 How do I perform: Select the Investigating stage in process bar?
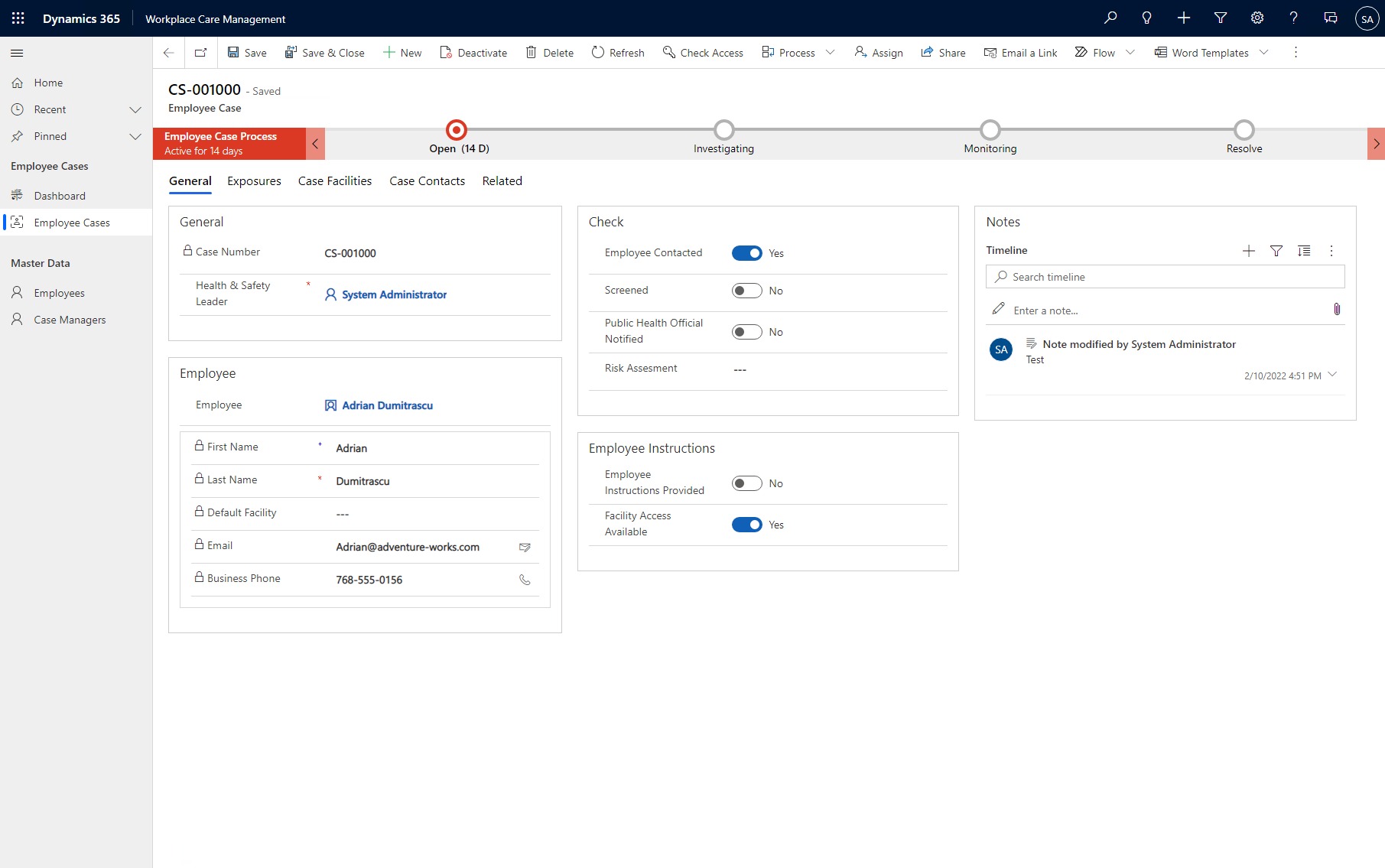click(x=723, y=131)
